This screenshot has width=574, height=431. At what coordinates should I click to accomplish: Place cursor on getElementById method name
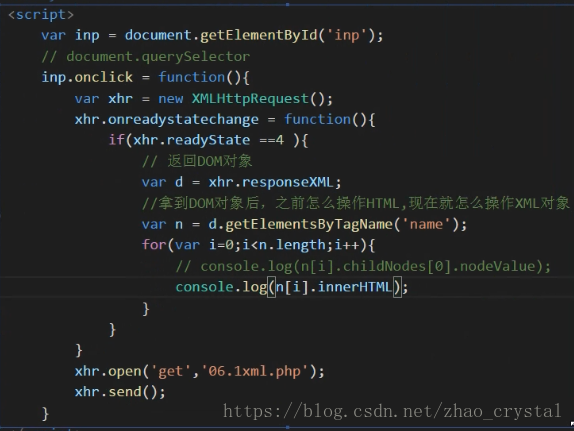click(259, 36)
